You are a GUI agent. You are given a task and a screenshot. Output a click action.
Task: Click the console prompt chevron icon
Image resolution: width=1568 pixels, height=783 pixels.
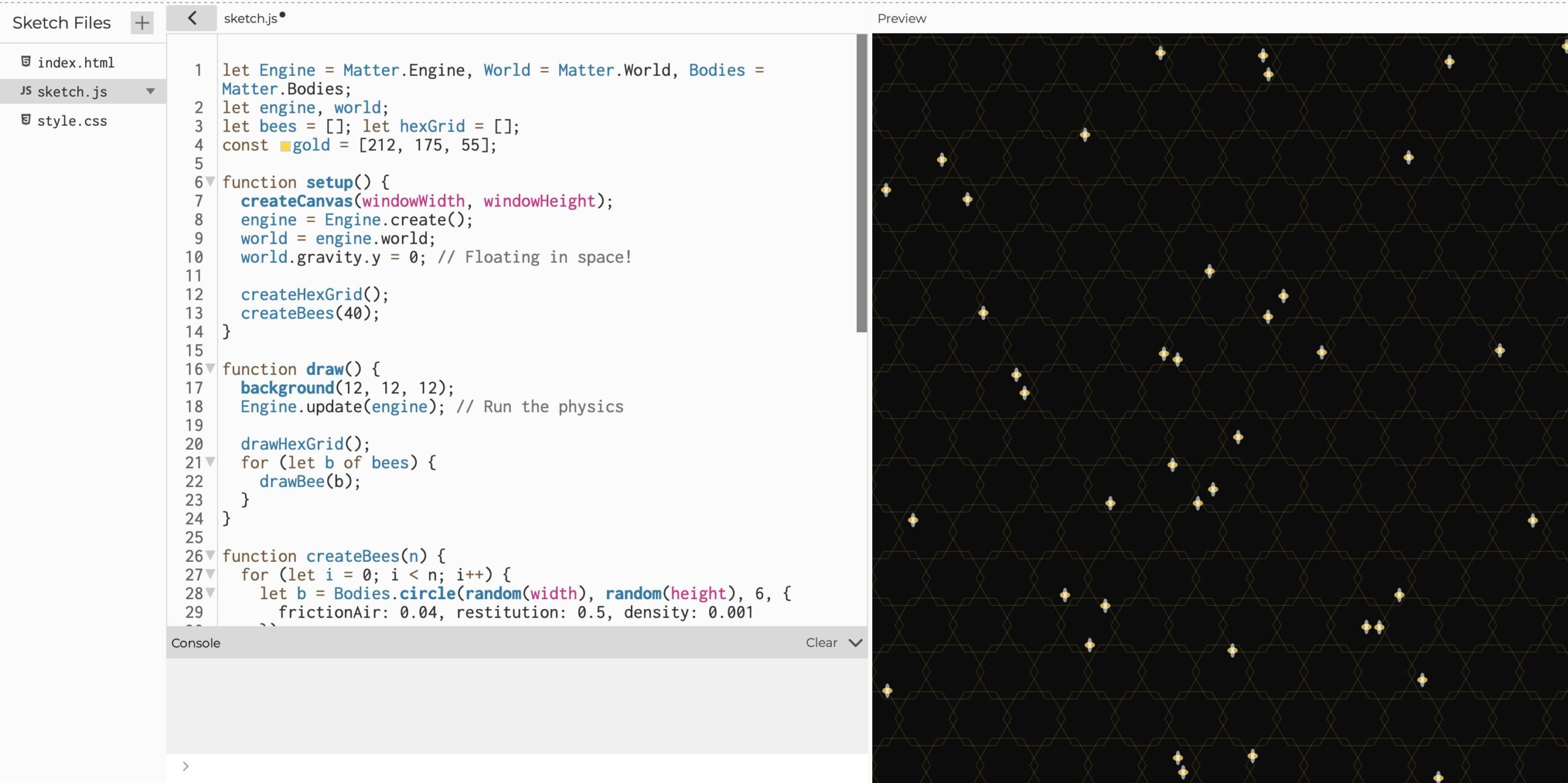point(186,766)
